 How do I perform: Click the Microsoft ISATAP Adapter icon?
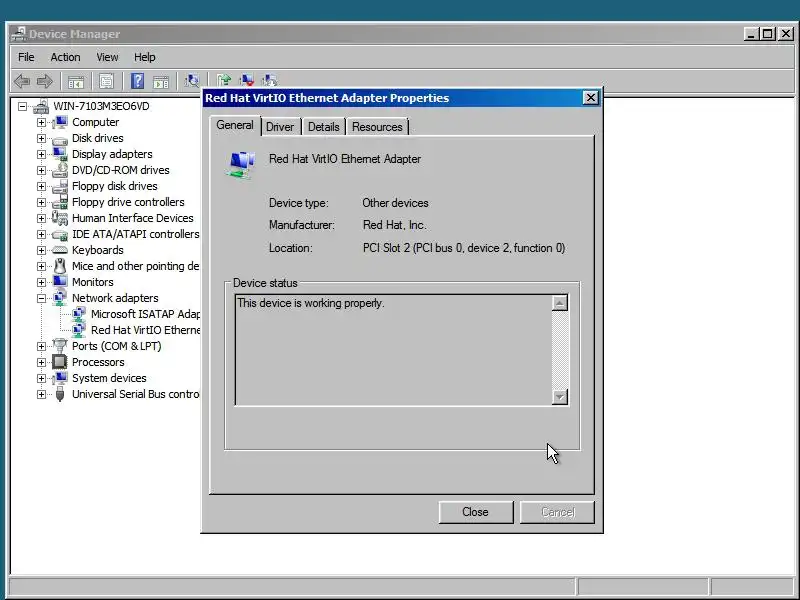pyautogui.click(x=79, y=314)
